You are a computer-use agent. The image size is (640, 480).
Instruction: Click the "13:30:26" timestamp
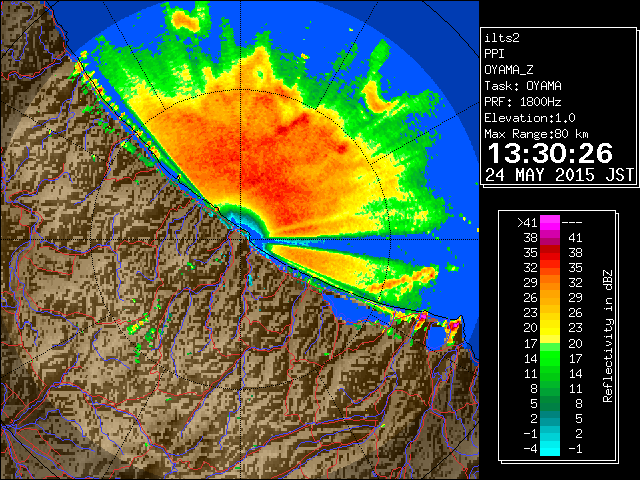click(x=550, y=153)
